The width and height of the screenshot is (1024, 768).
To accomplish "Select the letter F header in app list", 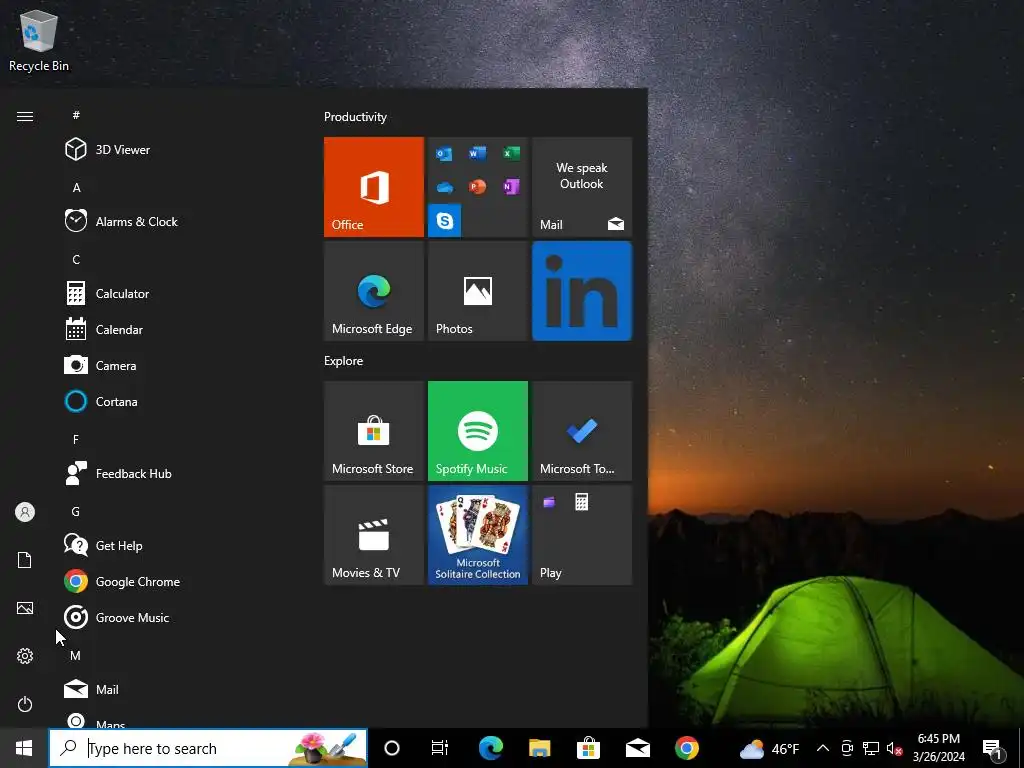I will click(76, 440).
